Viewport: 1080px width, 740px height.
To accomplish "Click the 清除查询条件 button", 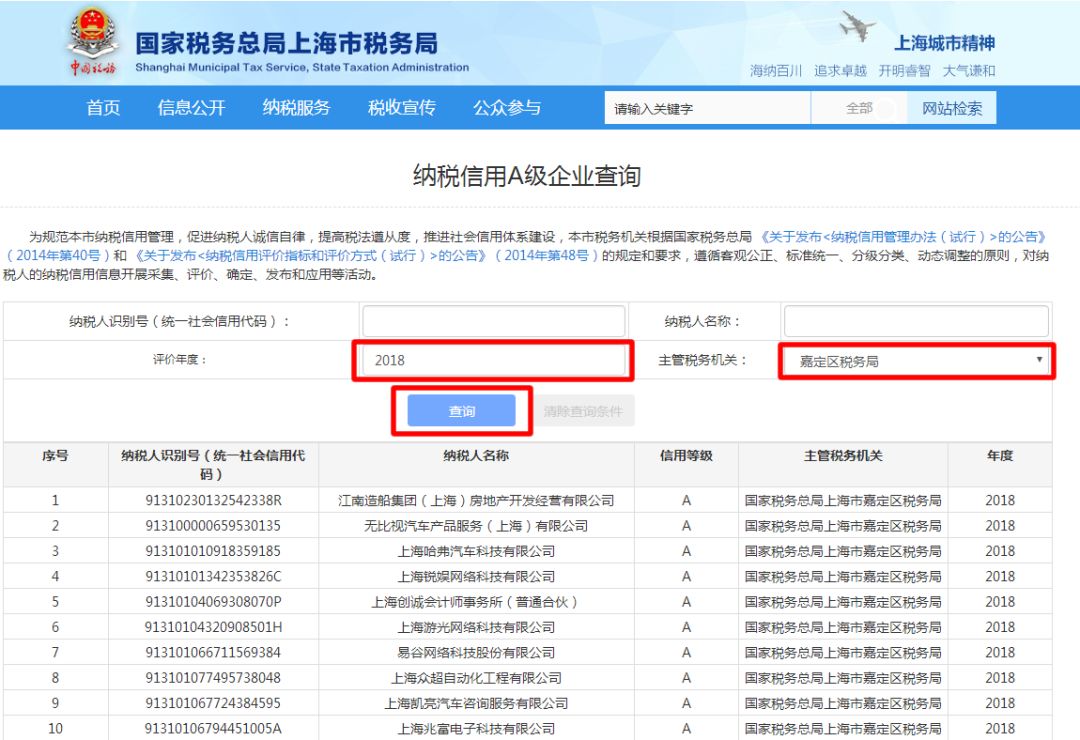I will pyautogui.click(x=587, y=411).
